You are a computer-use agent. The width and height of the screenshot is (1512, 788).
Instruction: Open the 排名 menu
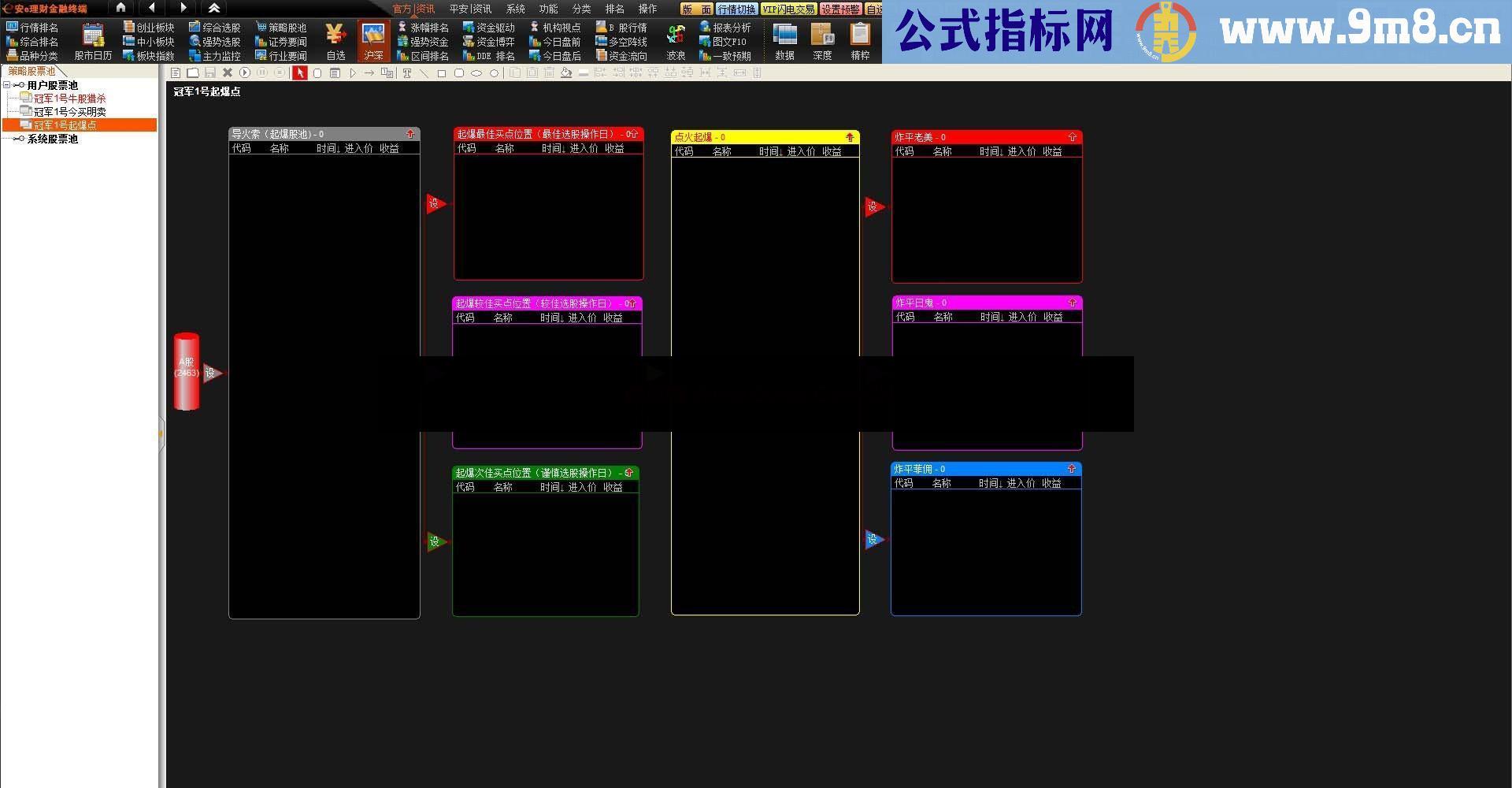point(616,9)
